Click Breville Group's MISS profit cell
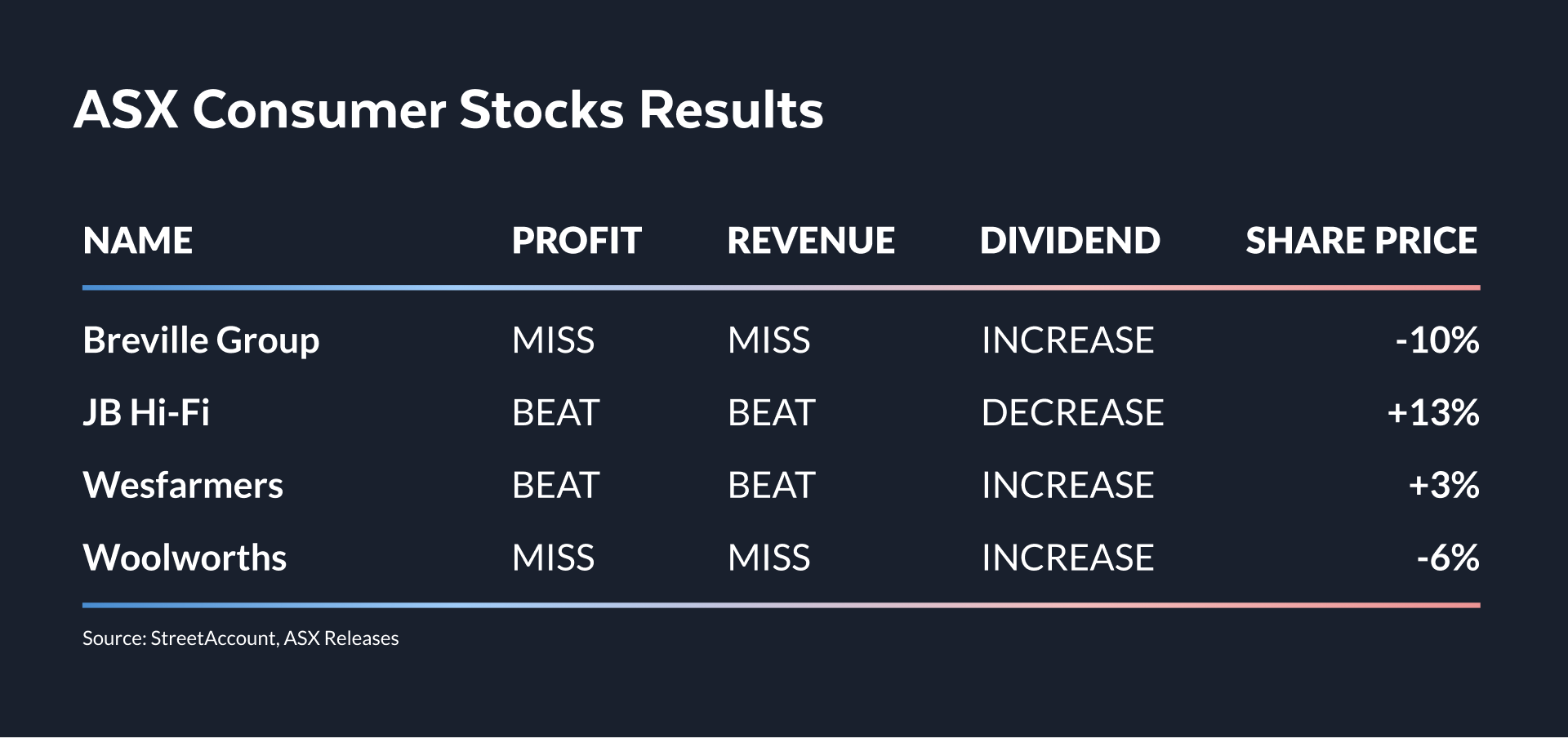1568x738 pixels. [553, 340]
